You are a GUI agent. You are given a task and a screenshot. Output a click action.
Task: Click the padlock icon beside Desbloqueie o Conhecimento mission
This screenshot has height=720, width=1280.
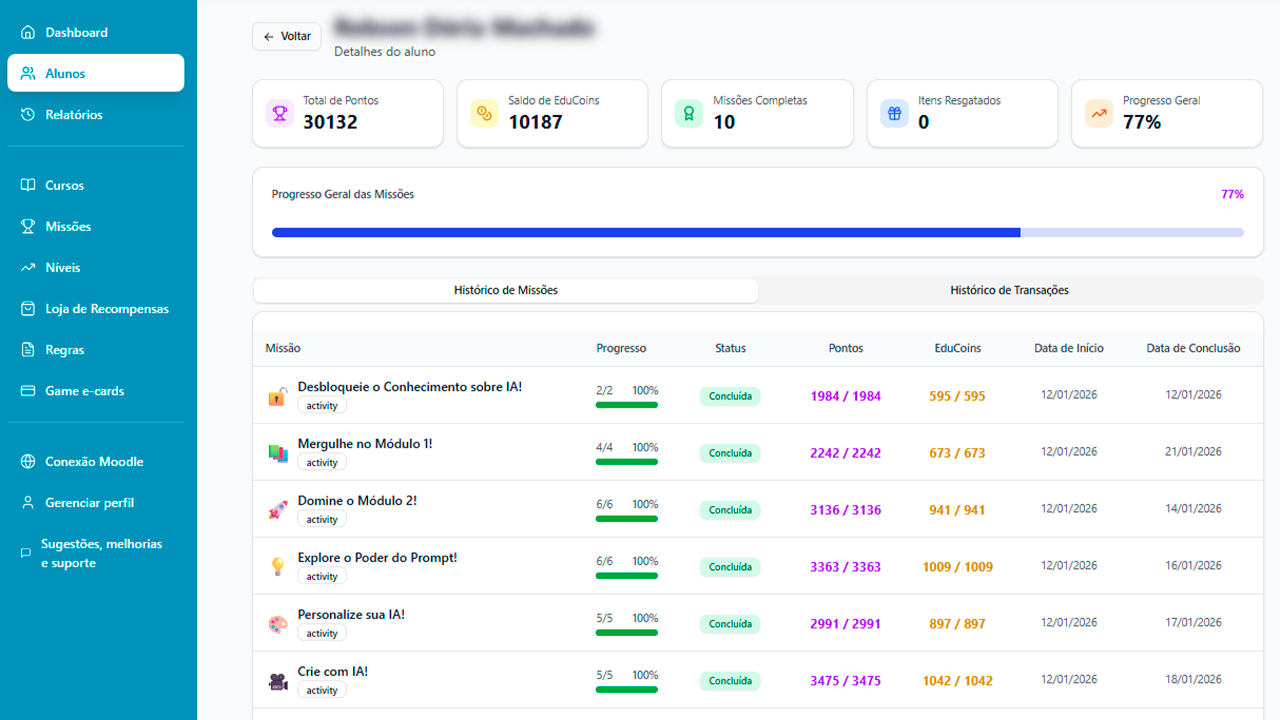(278, 396)
